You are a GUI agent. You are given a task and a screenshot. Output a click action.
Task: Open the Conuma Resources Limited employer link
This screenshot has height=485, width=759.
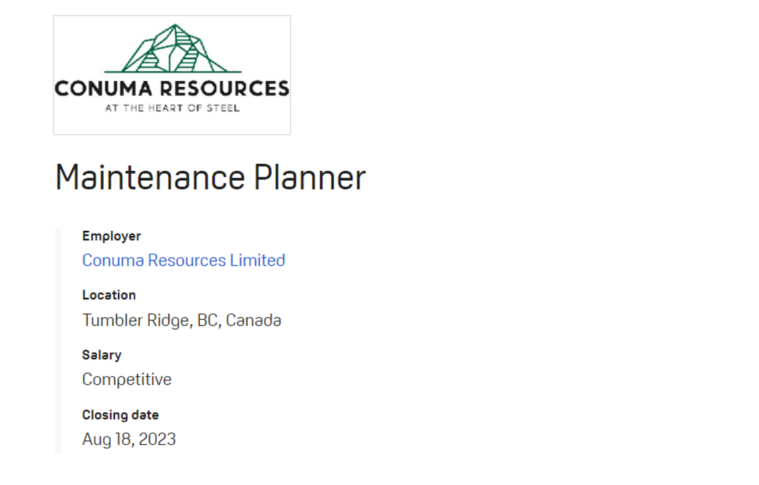click(x=183, y=260)
